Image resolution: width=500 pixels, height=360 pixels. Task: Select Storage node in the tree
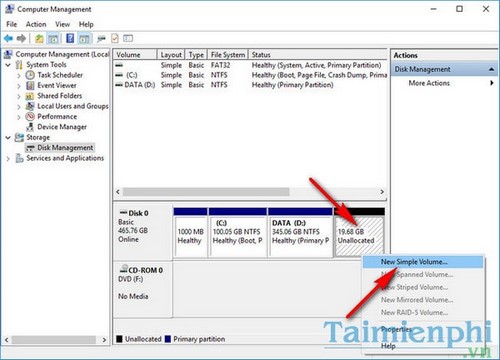tap(38, 137)
